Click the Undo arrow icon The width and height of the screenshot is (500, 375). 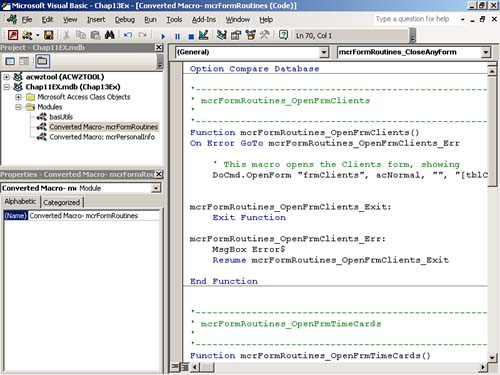click(128, 35)
